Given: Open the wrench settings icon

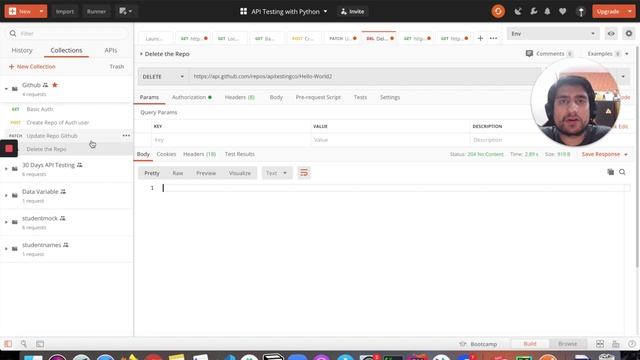Looking at the screenshot, I should coord(533,11).
